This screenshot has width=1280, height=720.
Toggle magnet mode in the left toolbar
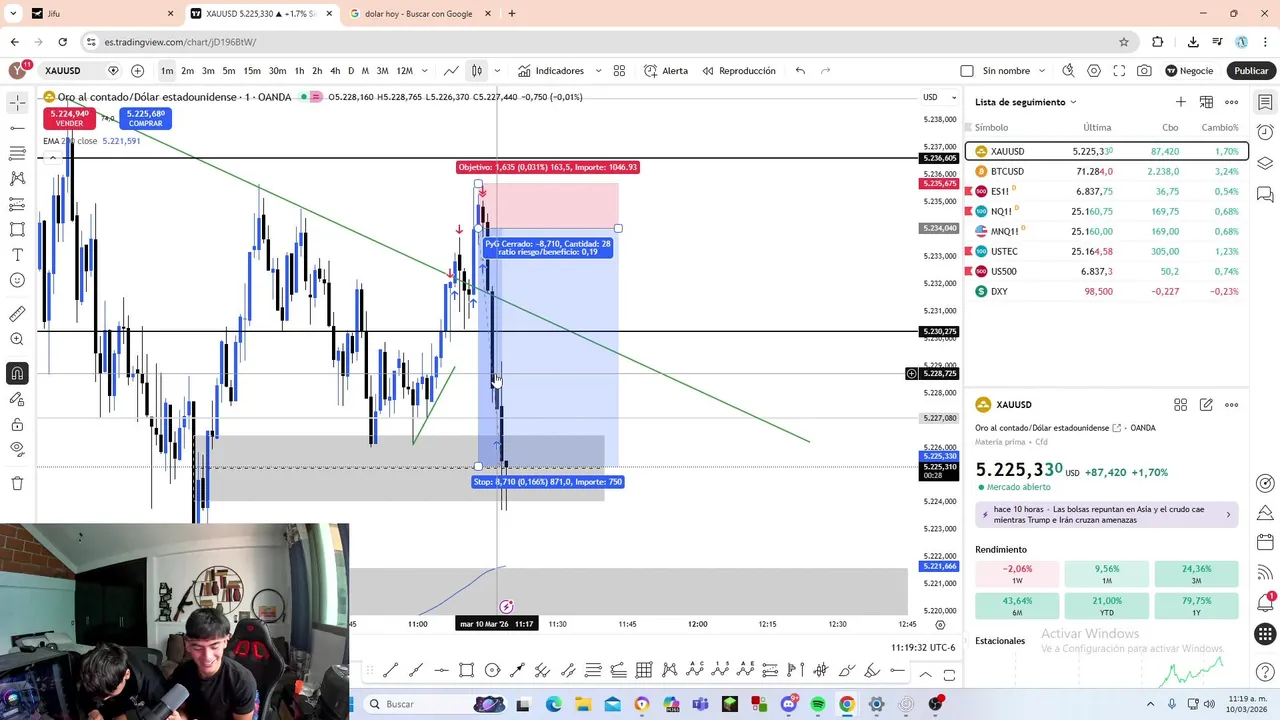coord(17,374)
